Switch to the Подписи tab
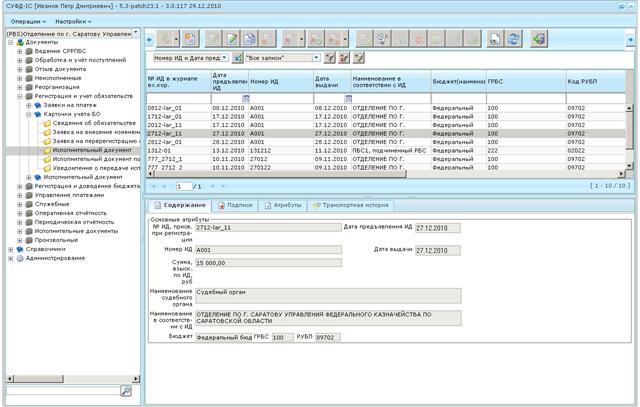 click(x=236, y=205)
